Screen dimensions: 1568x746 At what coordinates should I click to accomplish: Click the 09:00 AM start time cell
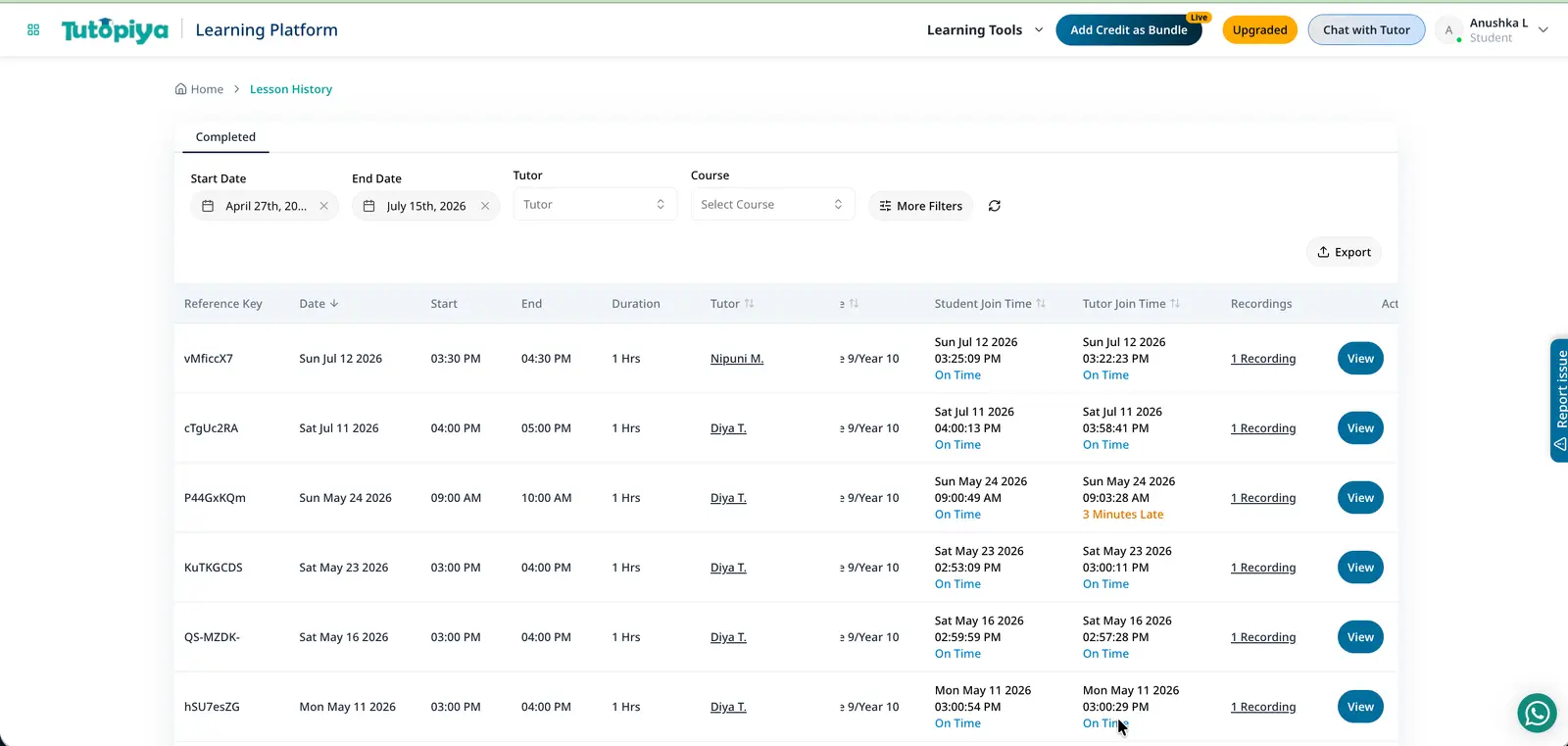pos(456,498)
